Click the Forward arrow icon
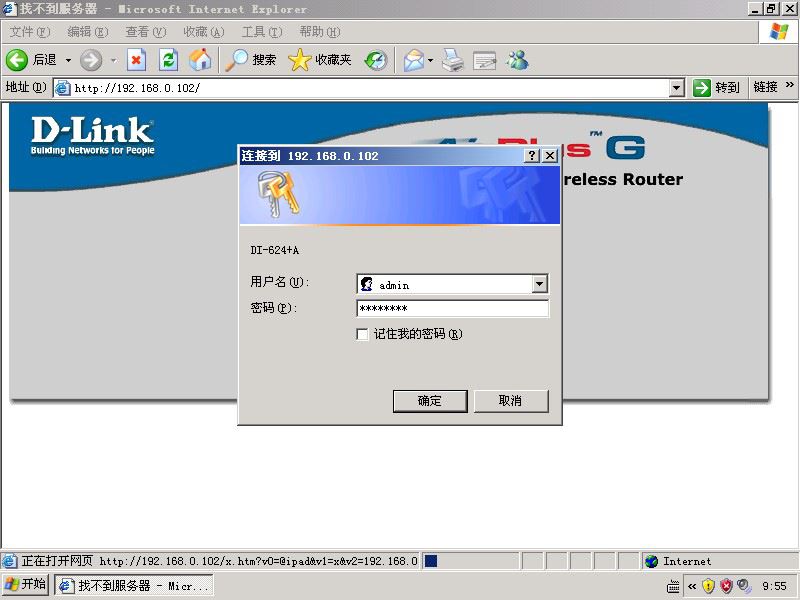 [91, 60]
